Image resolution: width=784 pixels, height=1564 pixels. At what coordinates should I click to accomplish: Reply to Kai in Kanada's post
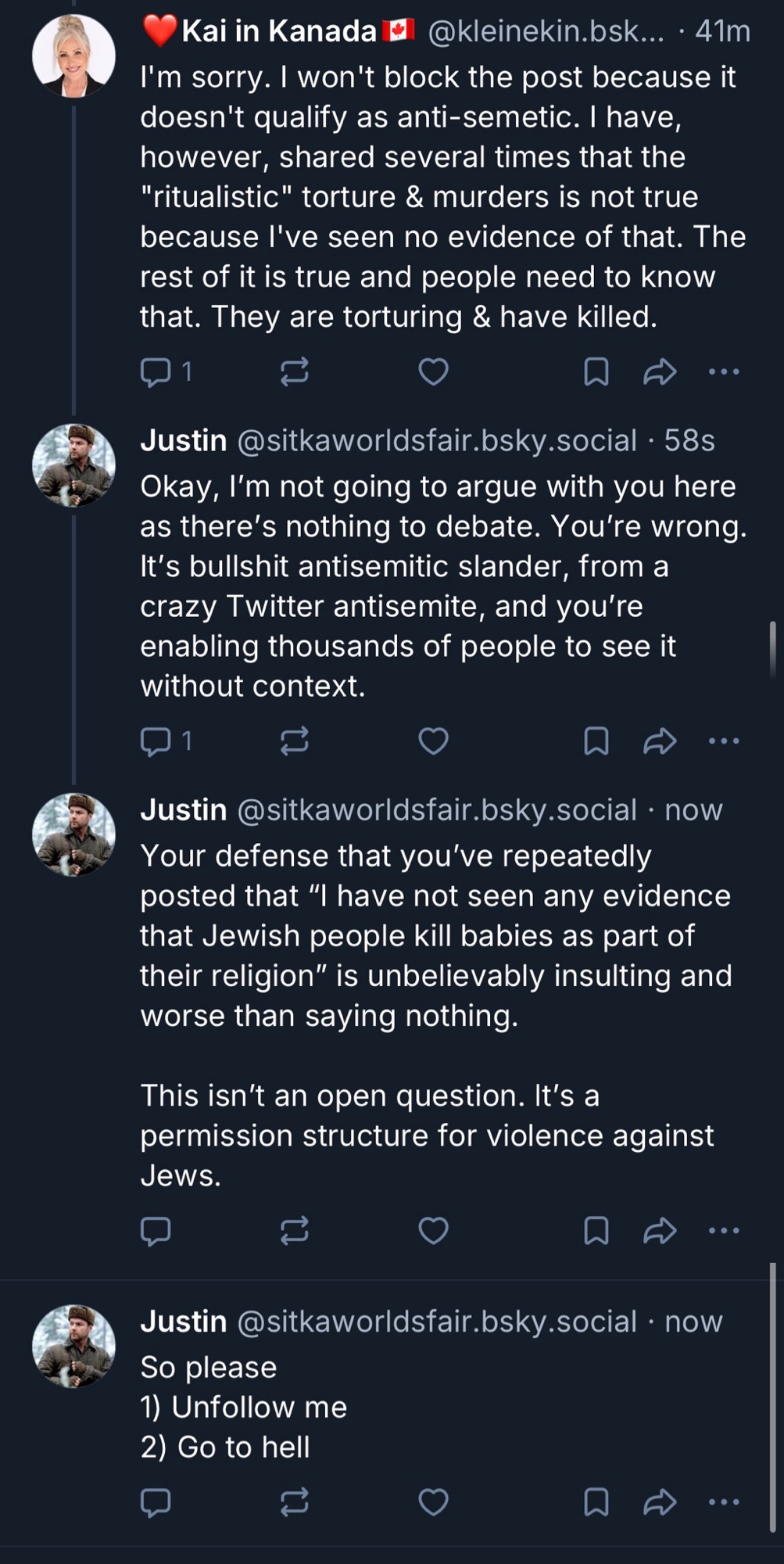[x=156, y=371]
